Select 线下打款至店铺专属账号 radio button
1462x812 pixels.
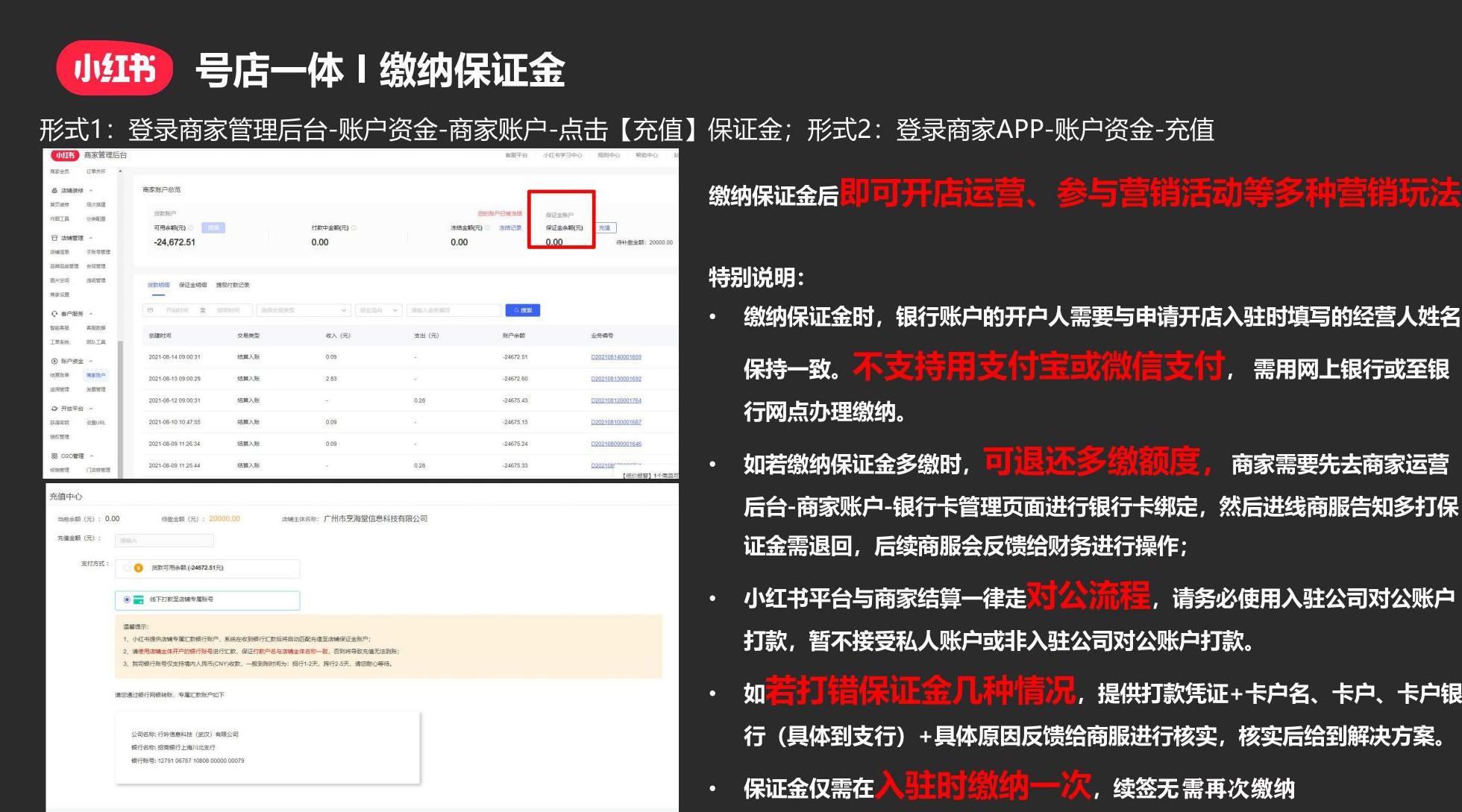coord(127,599)
